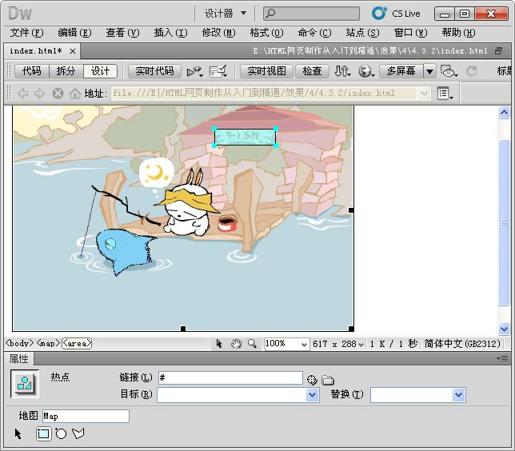Click the Properties (属性) panel tab
The height and width of the screenshot is (451, 515).
[x=19, y=359]
